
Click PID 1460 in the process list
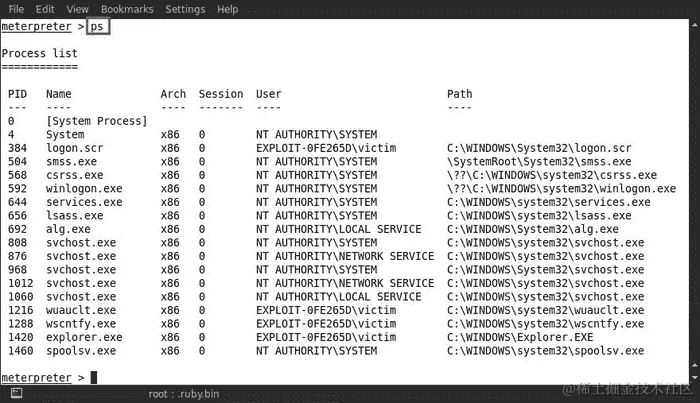(21, 351)
